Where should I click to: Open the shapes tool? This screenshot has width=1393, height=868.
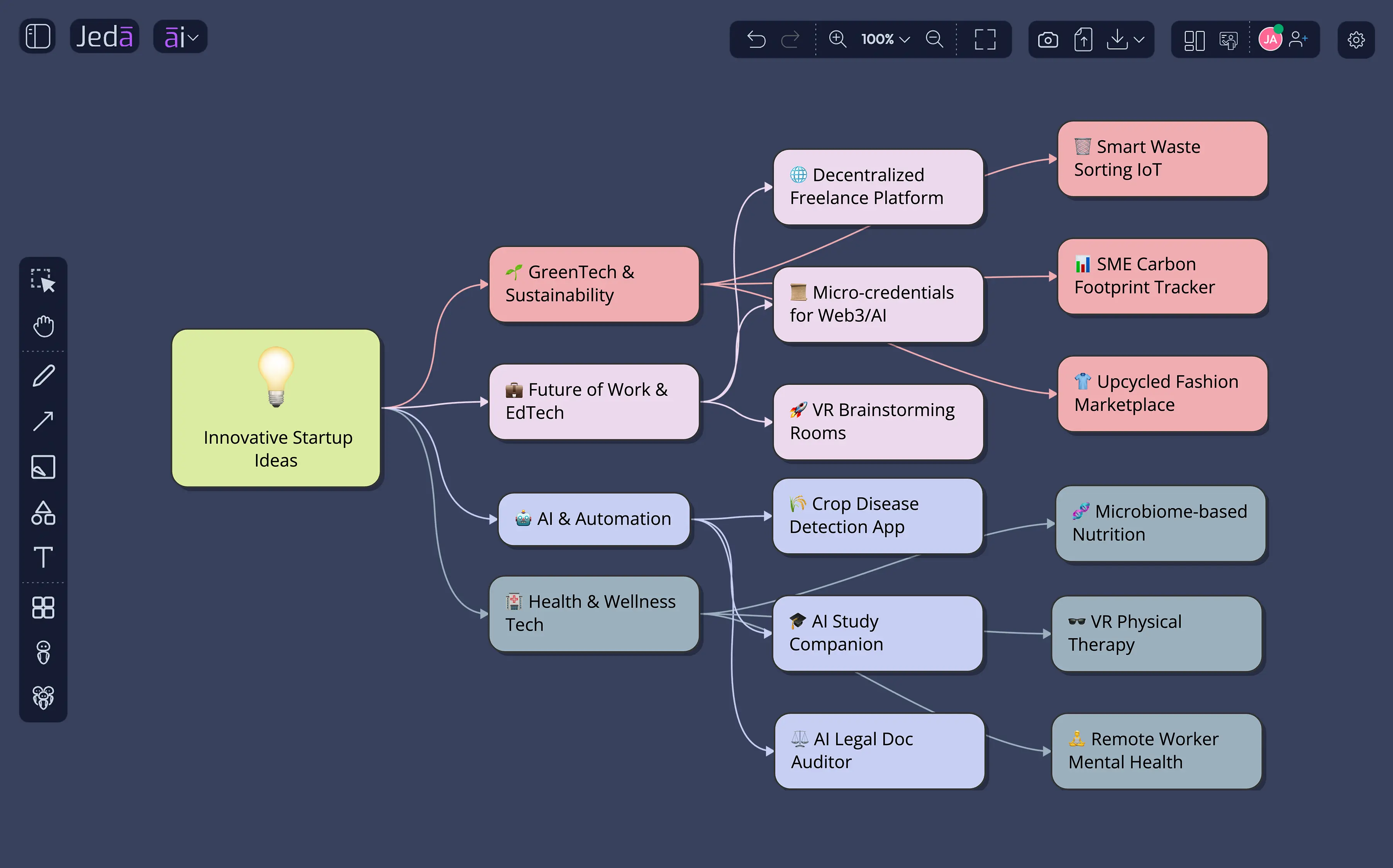[43, 513]
